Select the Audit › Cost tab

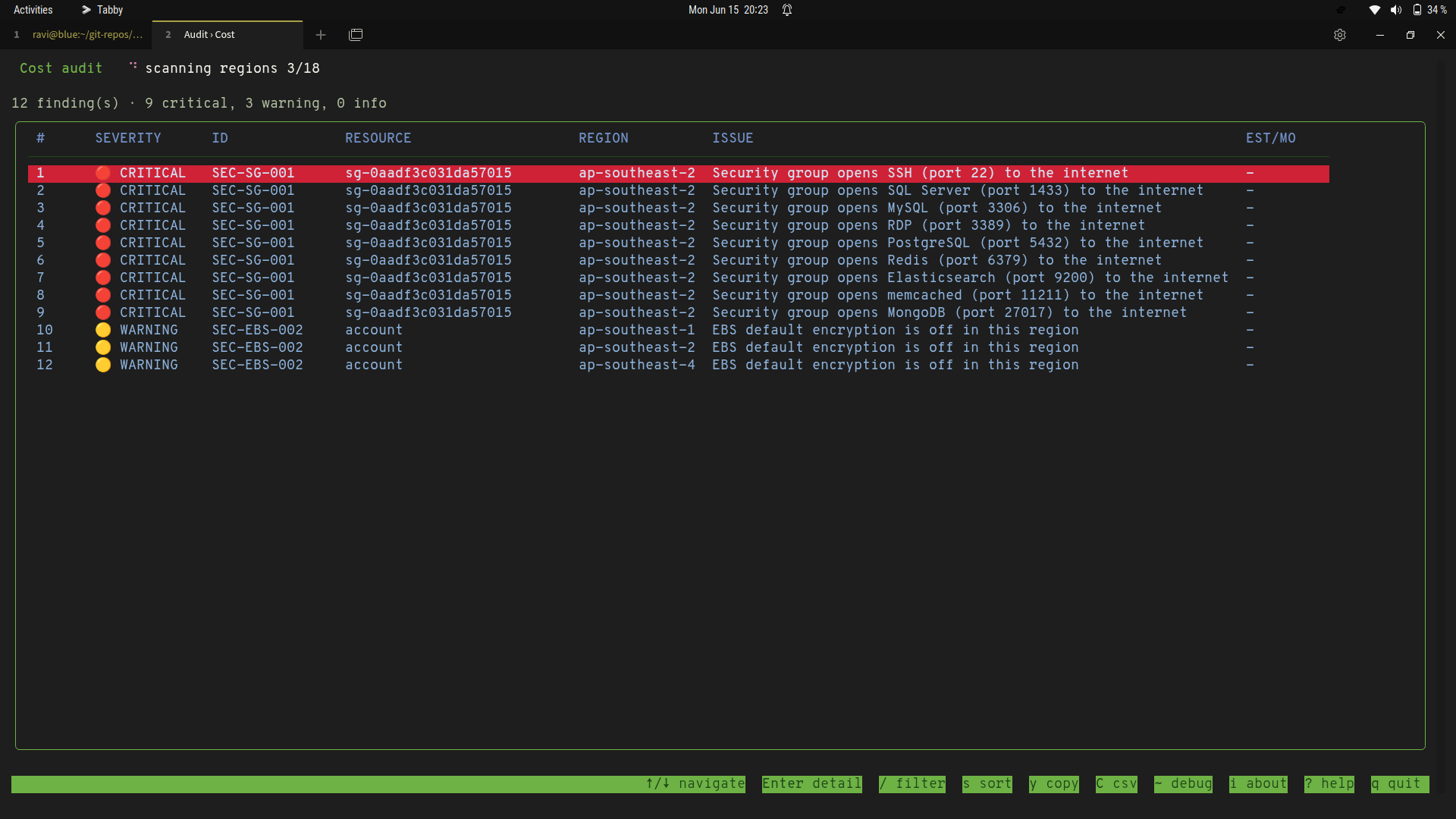tap(227, 35)
